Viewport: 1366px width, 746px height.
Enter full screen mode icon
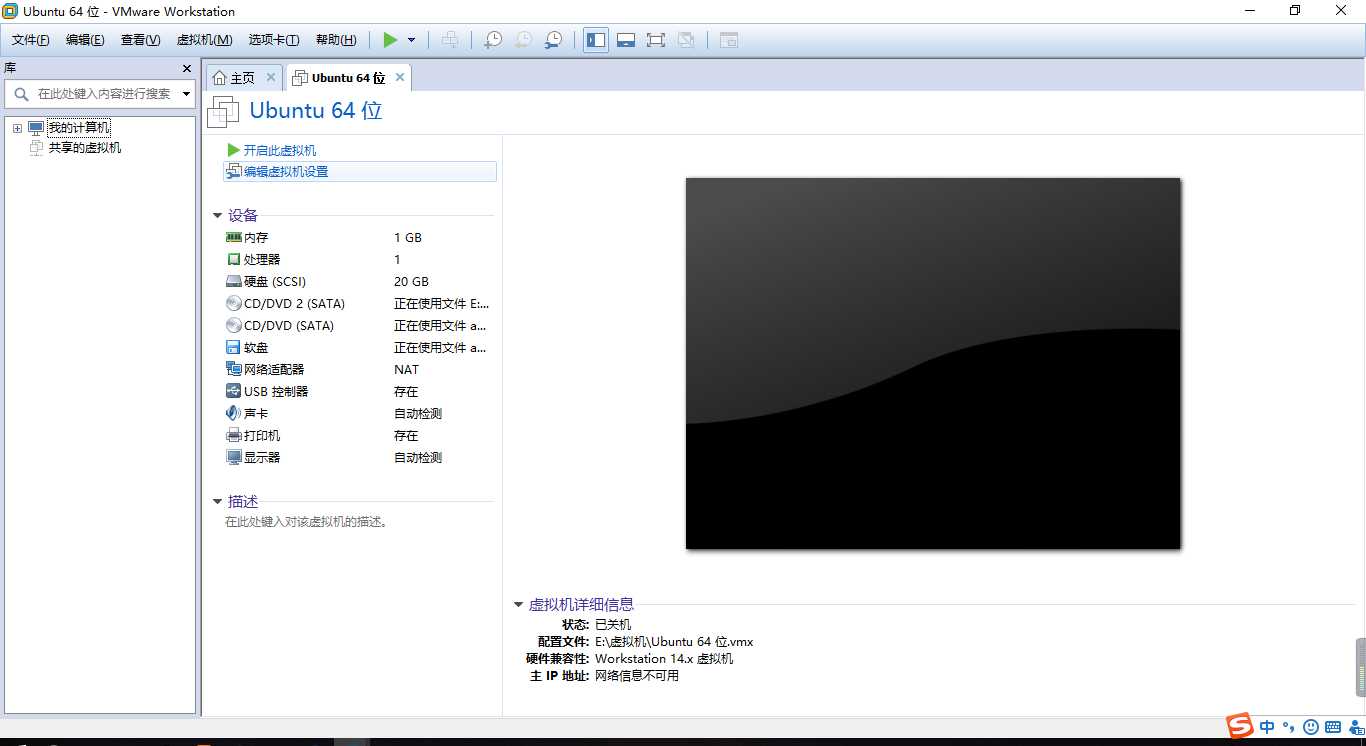coord(656,40)
